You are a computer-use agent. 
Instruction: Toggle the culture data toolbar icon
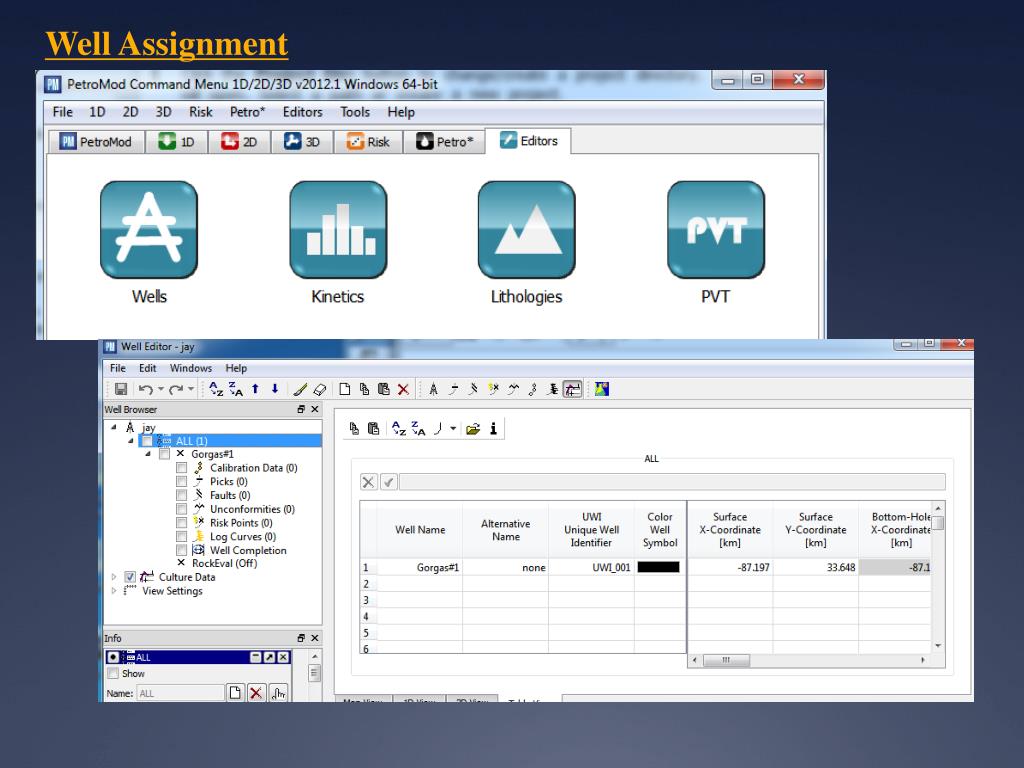tap(573, 389)
